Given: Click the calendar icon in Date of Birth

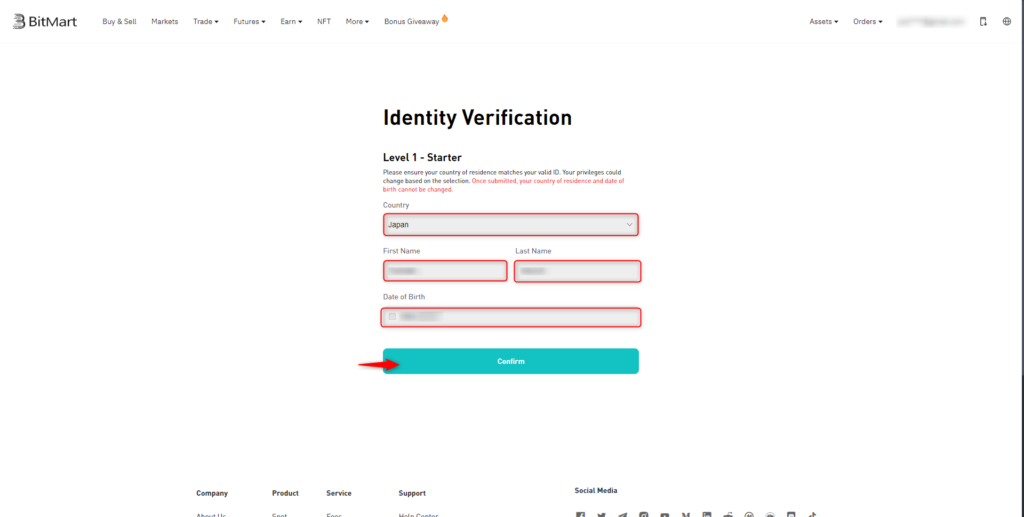Looking at the screenshot, I should pos(392,317).
